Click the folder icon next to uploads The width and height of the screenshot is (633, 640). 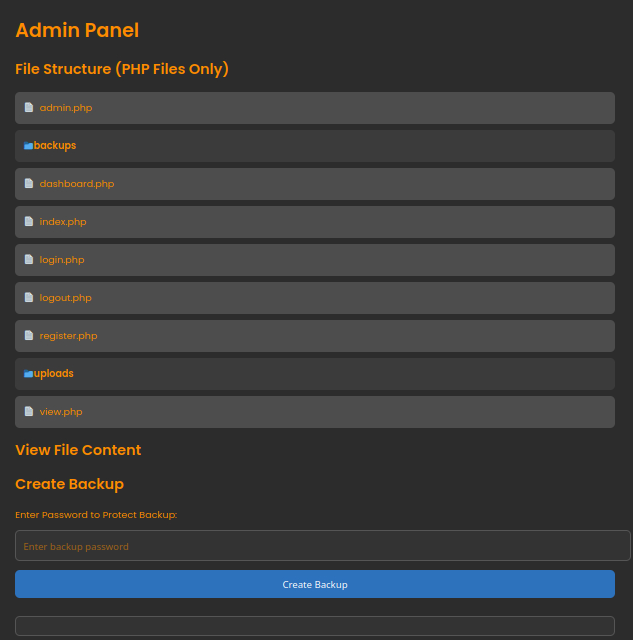[x=28, y=374]
